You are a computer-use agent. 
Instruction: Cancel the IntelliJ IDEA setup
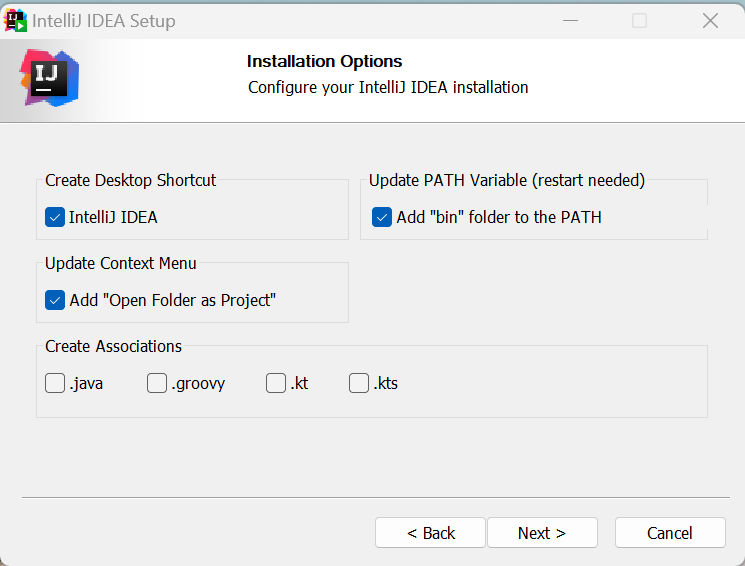[x=670, y=533]
